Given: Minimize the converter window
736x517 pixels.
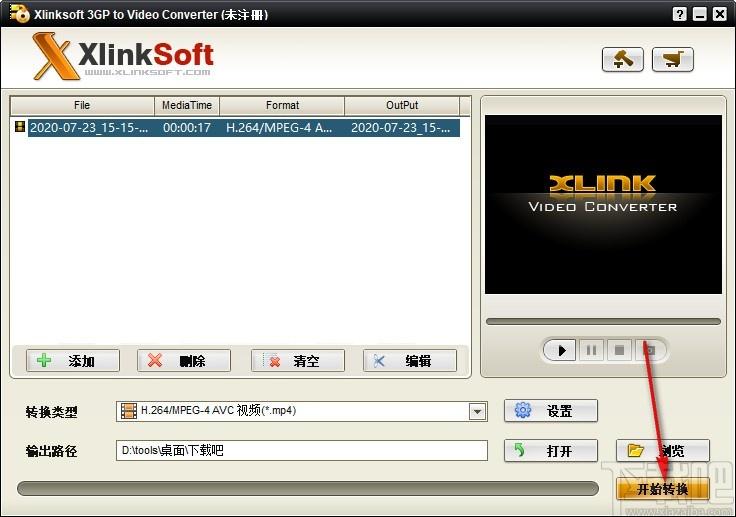Looking at the screenshot, I should coord(699,14).
